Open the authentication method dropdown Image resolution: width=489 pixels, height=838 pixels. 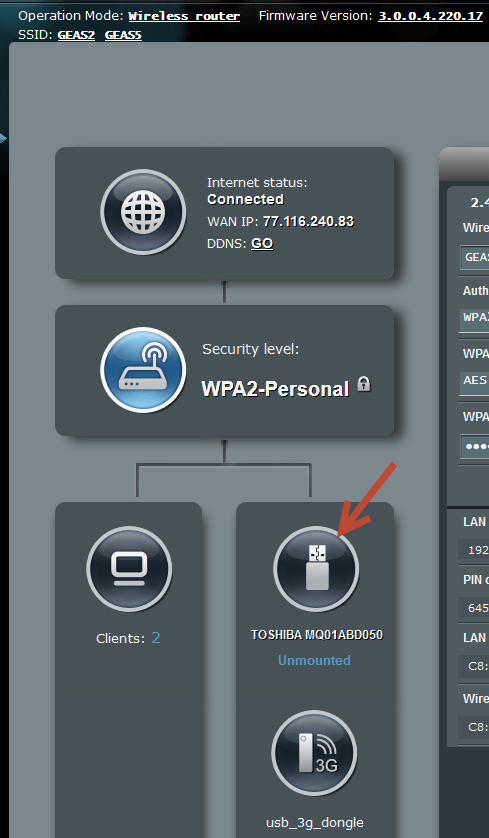pyautogui.click(x=475, y=317)
